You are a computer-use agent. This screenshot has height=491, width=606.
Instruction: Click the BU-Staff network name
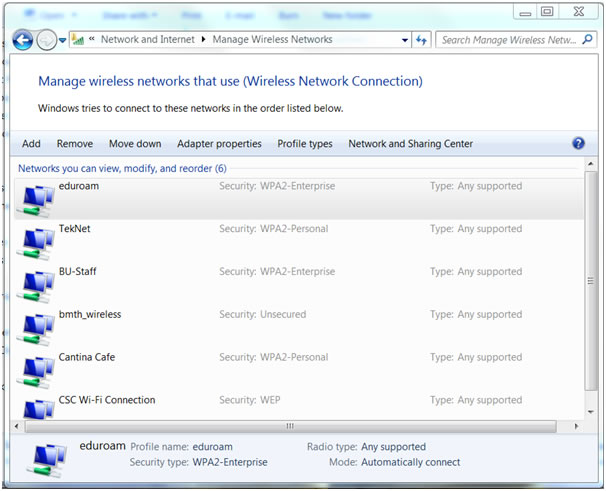pos(77,271)
